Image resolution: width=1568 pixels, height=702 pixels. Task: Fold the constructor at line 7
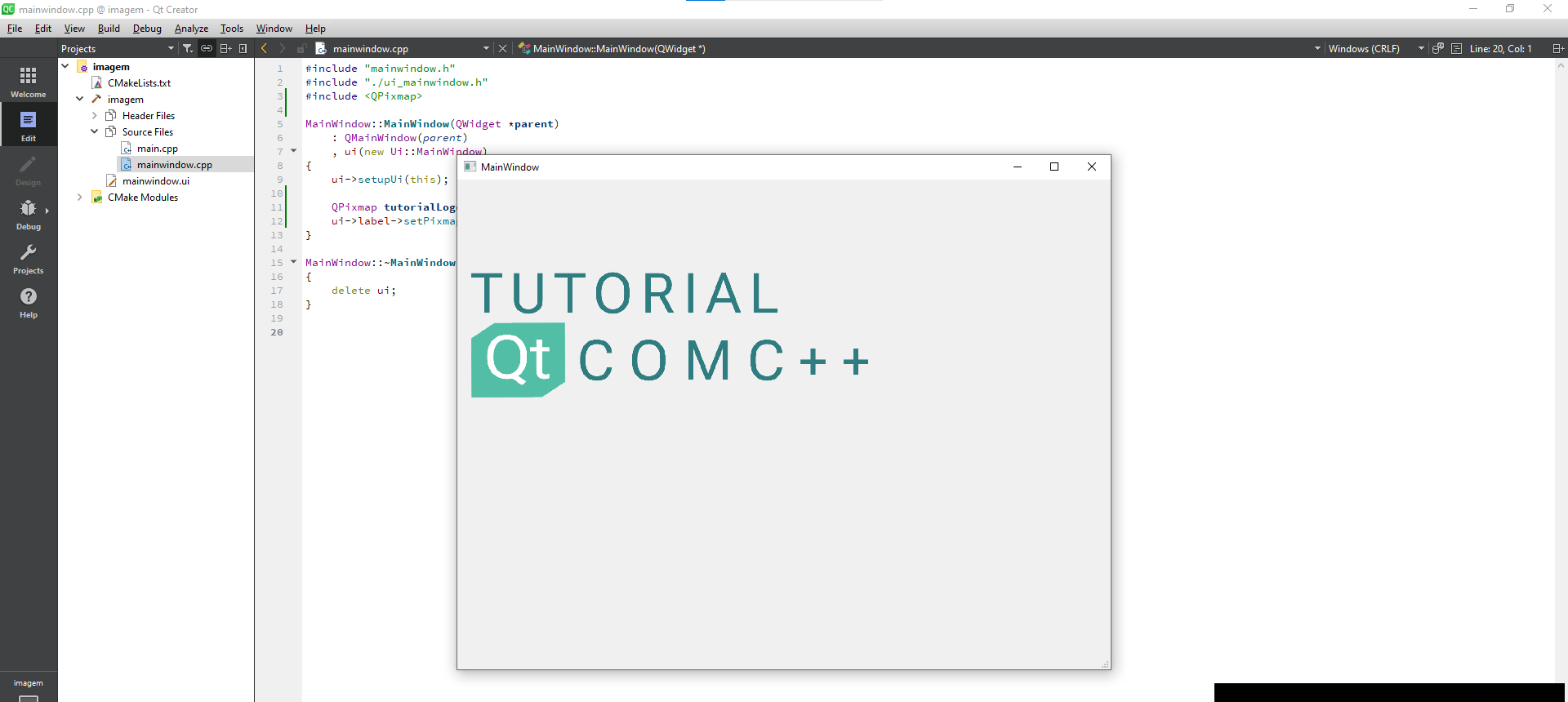click(x=293, y=151)
